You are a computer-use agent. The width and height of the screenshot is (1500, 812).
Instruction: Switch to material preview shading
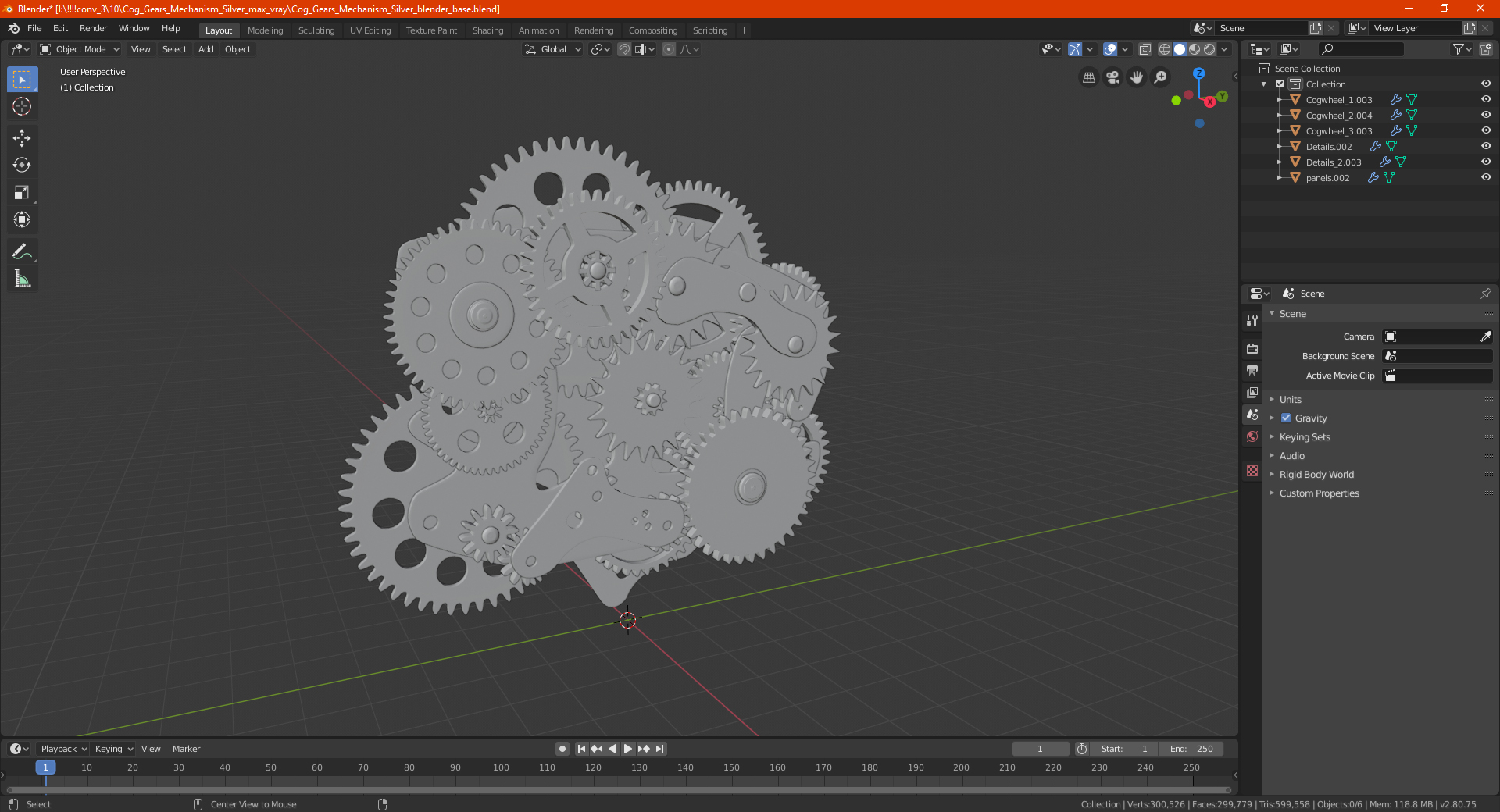[1195, 49]
